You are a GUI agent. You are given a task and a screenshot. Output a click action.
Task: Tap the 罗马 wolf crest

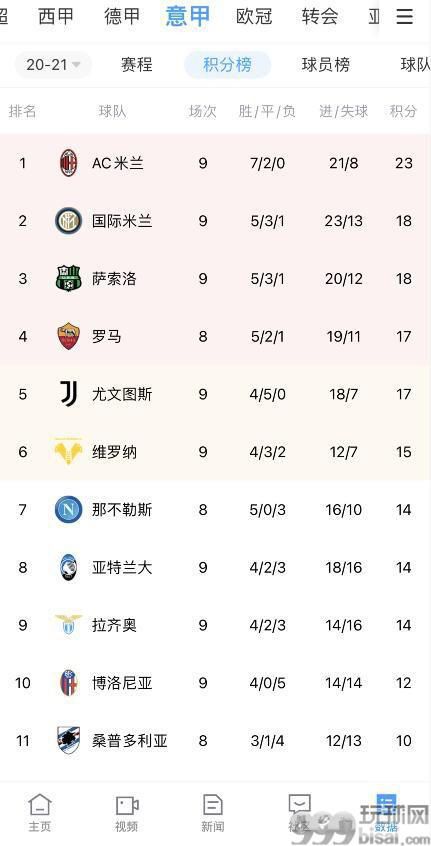[69, 336]
